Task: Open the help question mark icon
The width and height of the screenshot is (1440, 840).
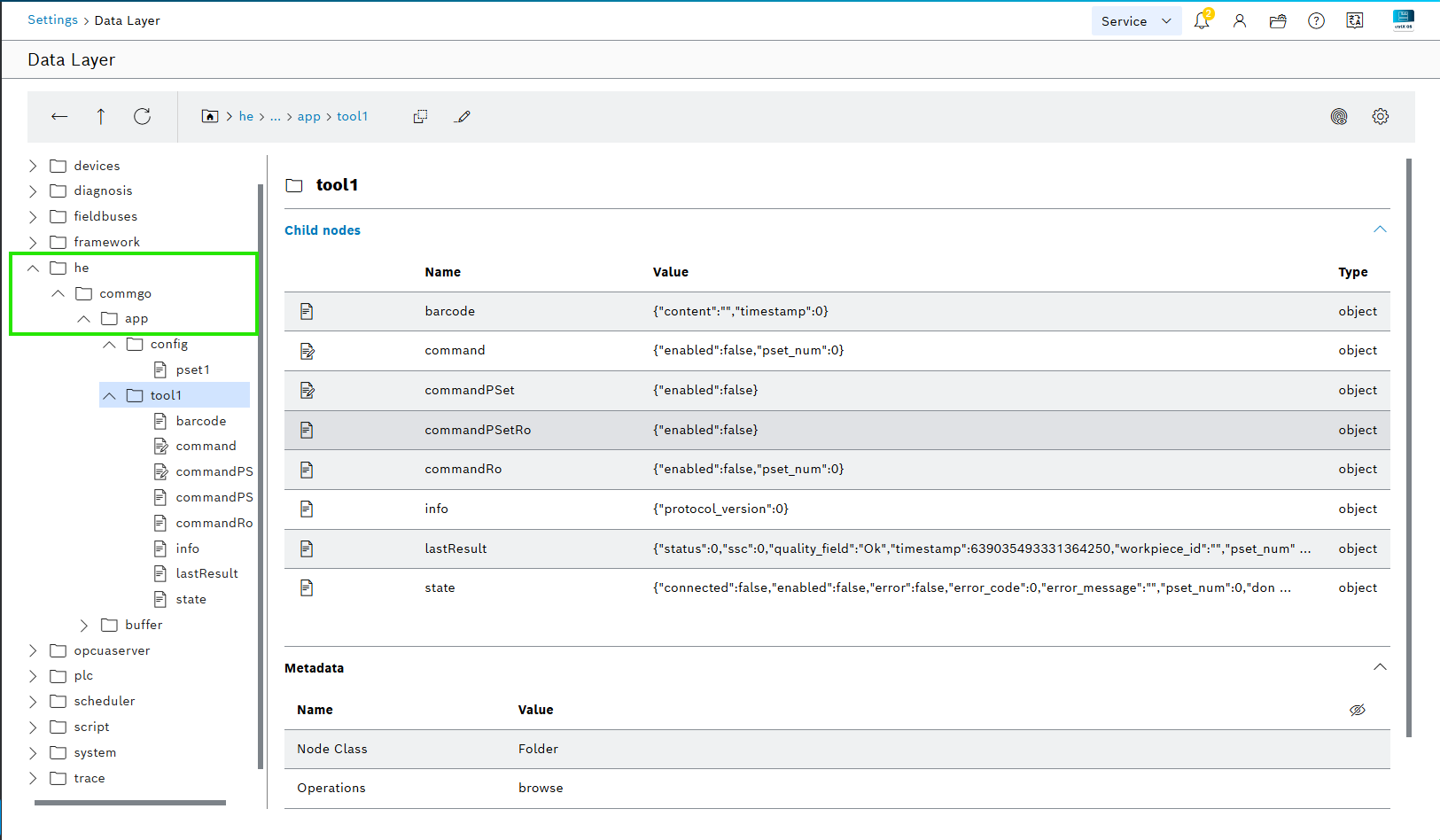Action: point(1316,20)
